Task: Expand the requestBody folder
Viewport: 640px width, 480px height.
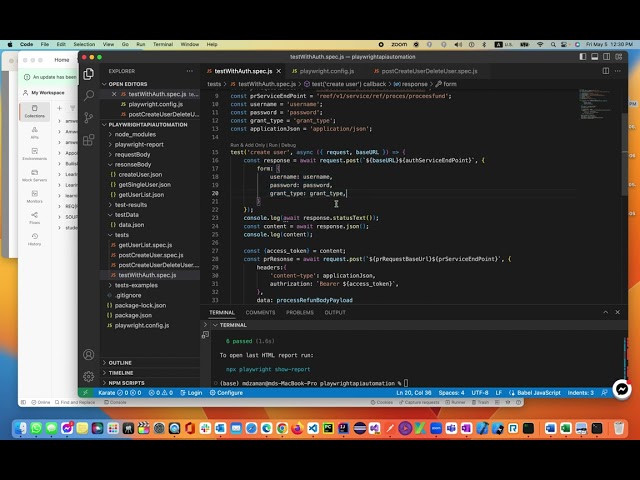Action: click(x=133, y=154)
